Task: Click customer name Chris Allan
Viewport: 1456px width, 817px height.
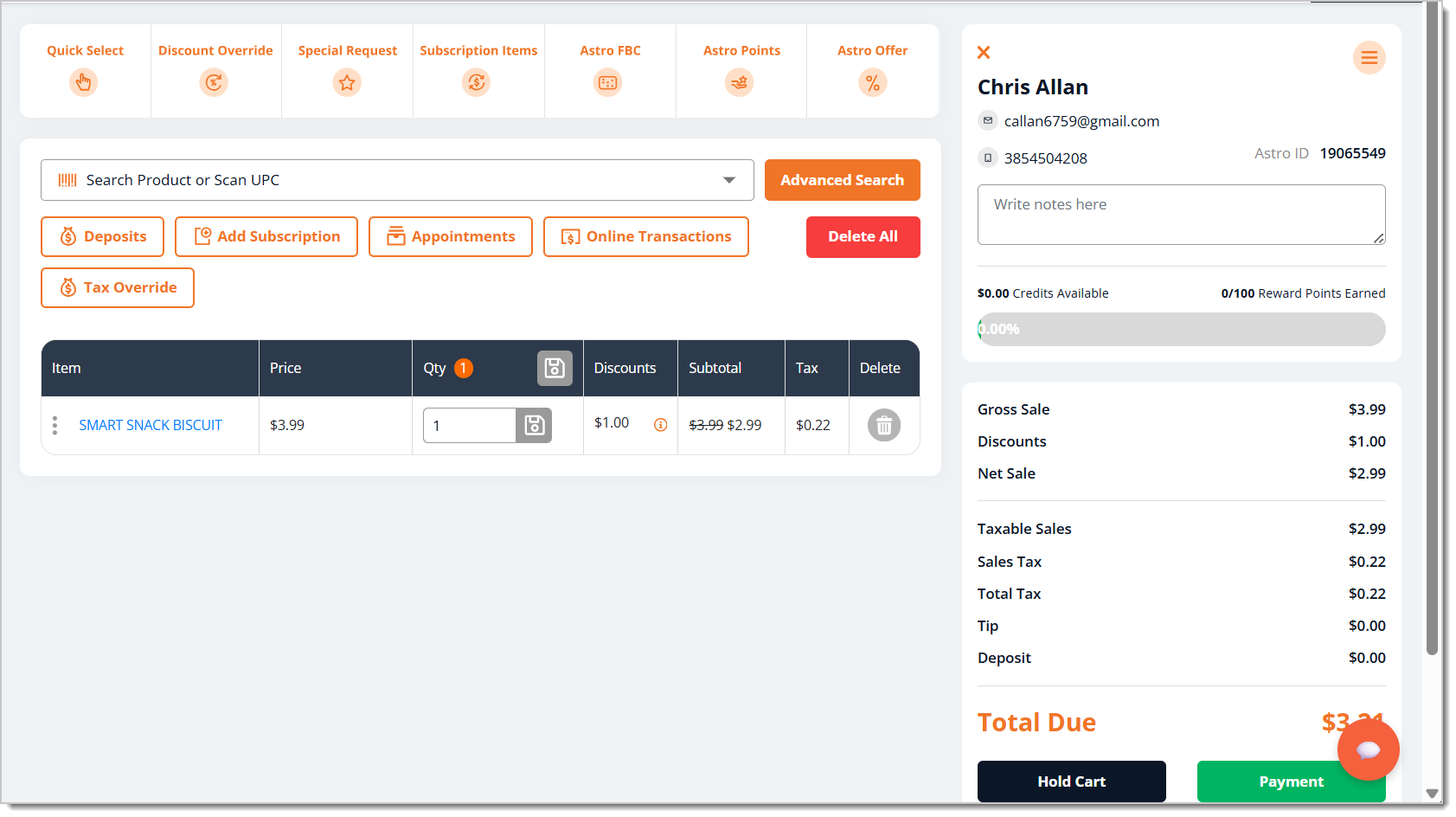Action: click(x=1033, y=87)
